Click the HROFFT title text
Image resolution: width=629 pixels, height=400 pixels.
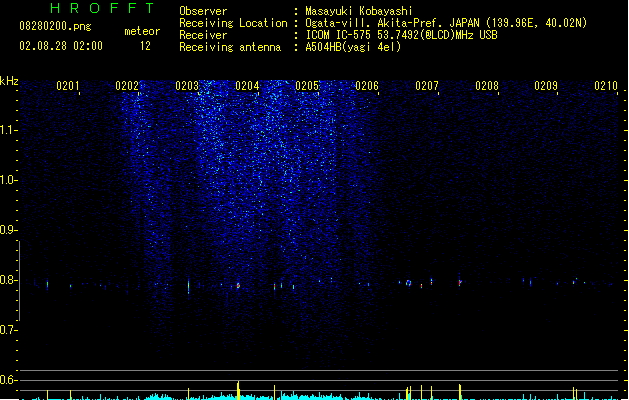tap(102, 8)
